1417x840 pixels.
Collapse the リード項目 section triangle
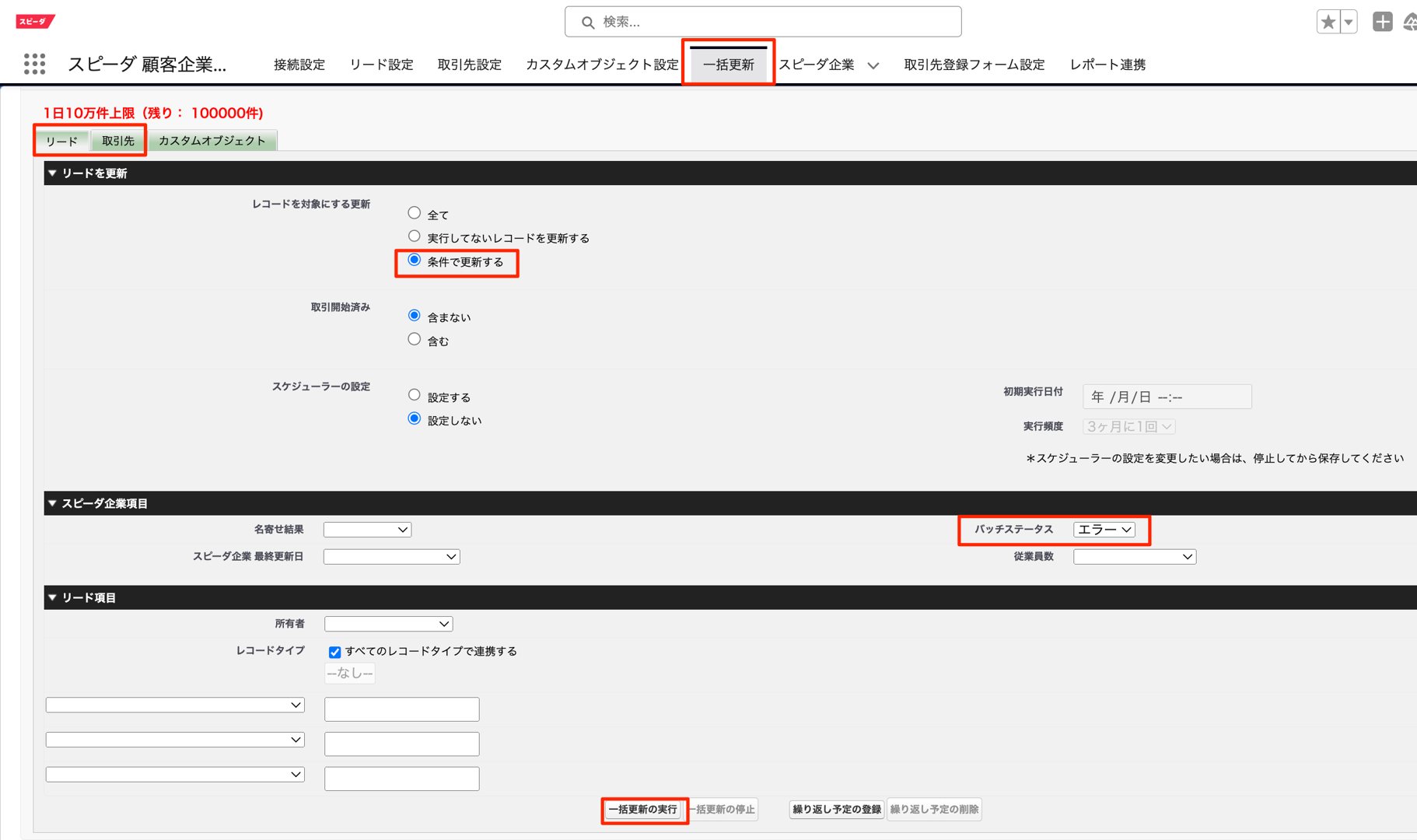(x=52, y=597)
